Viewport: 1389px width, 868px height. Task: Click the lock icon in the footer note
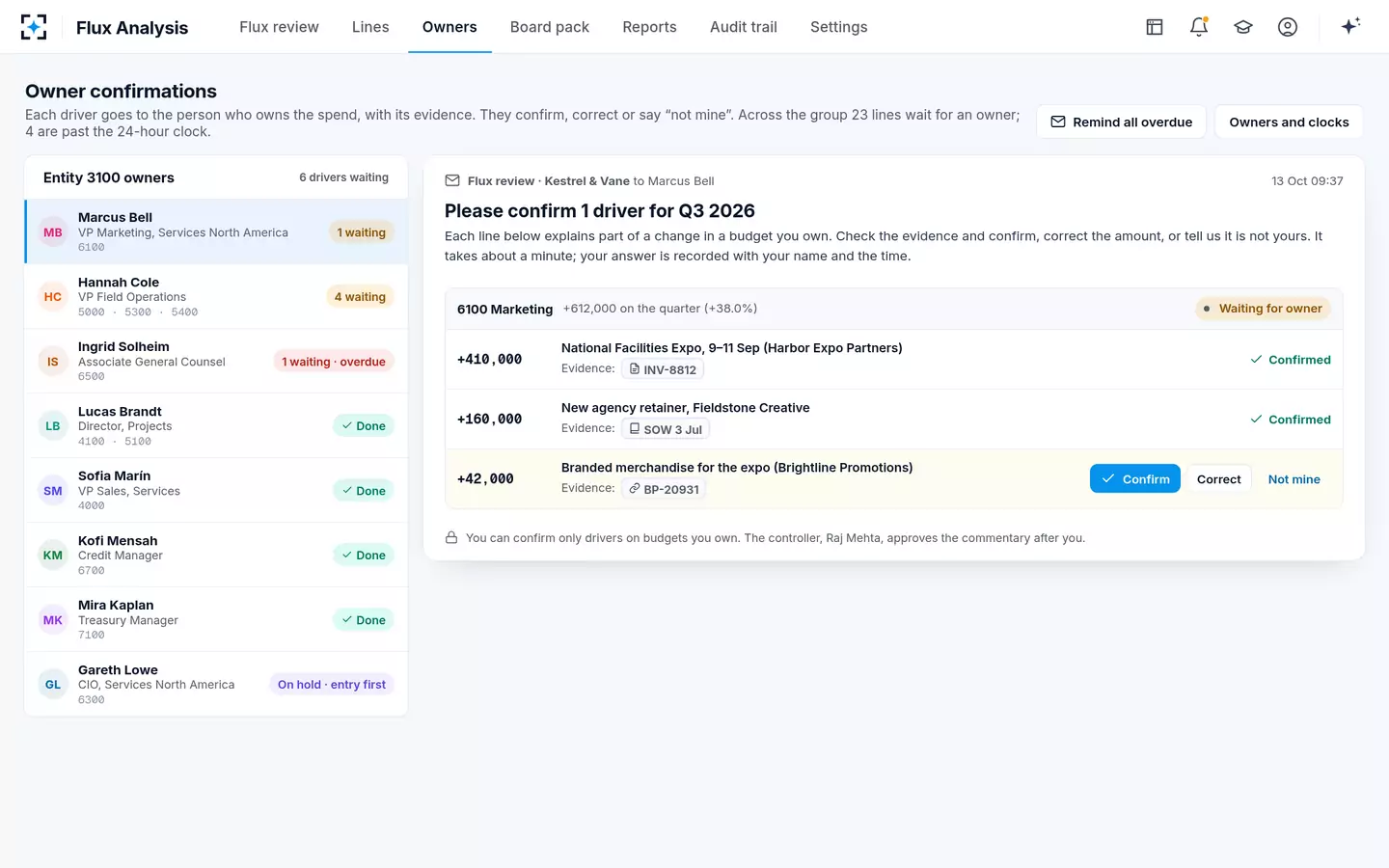[x=451, y=537]
